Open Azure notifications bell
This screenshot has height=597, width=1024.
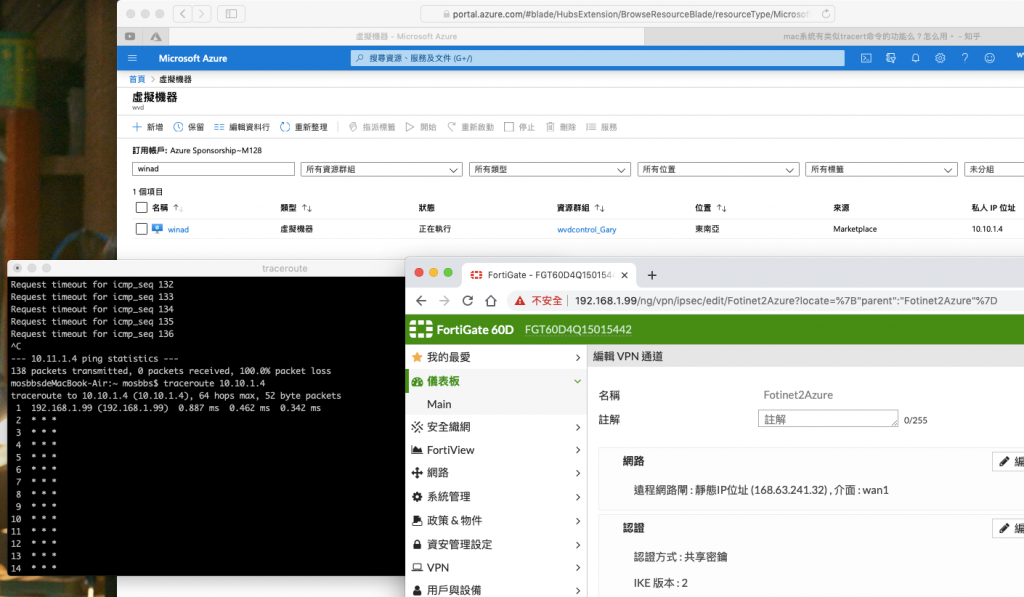[x=916, y=58]
